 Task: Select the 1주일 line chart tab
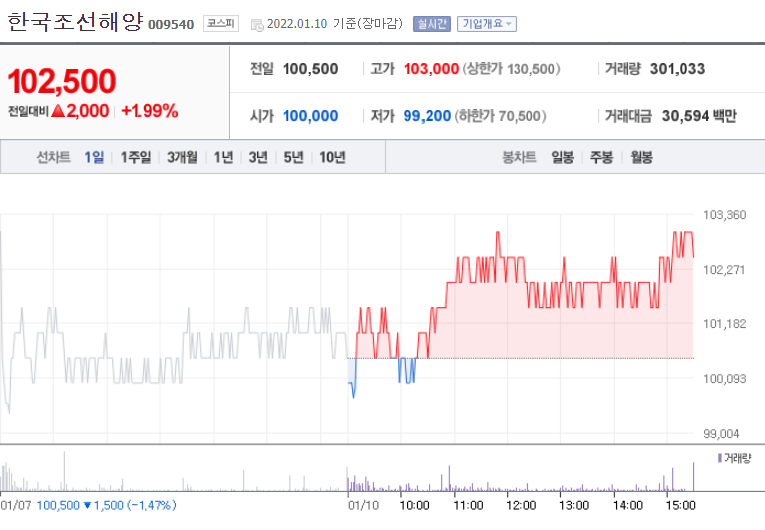click(x=136, y=157)
